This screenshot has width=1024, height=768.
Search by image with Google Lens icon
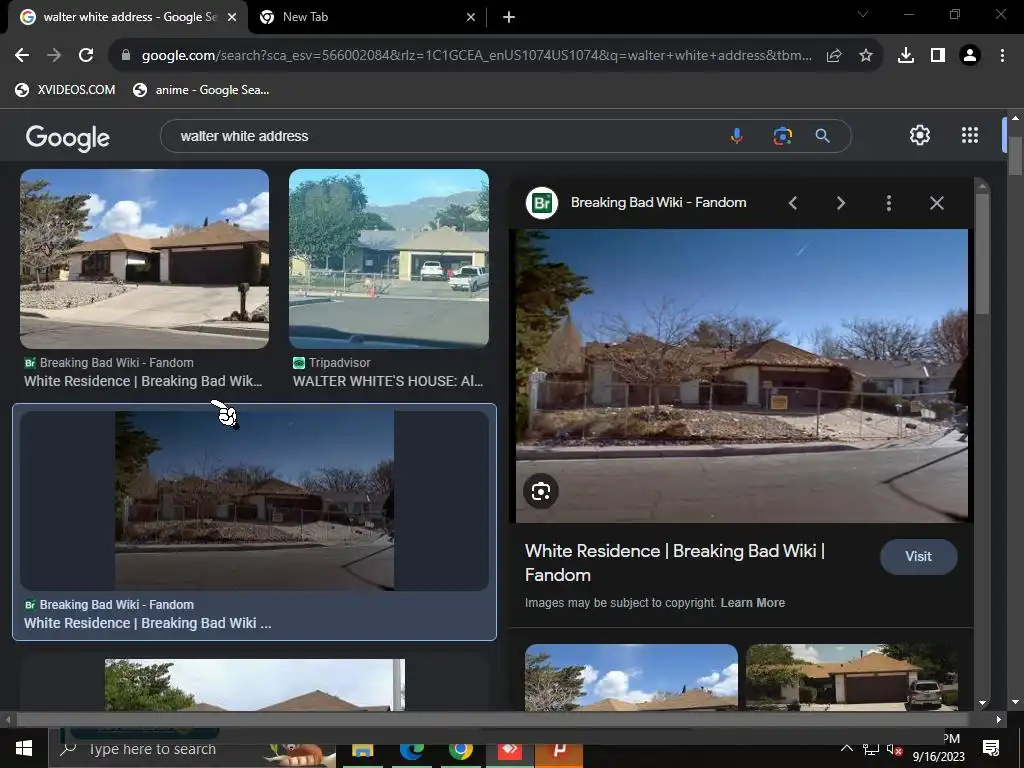click(x=782, y=136)
